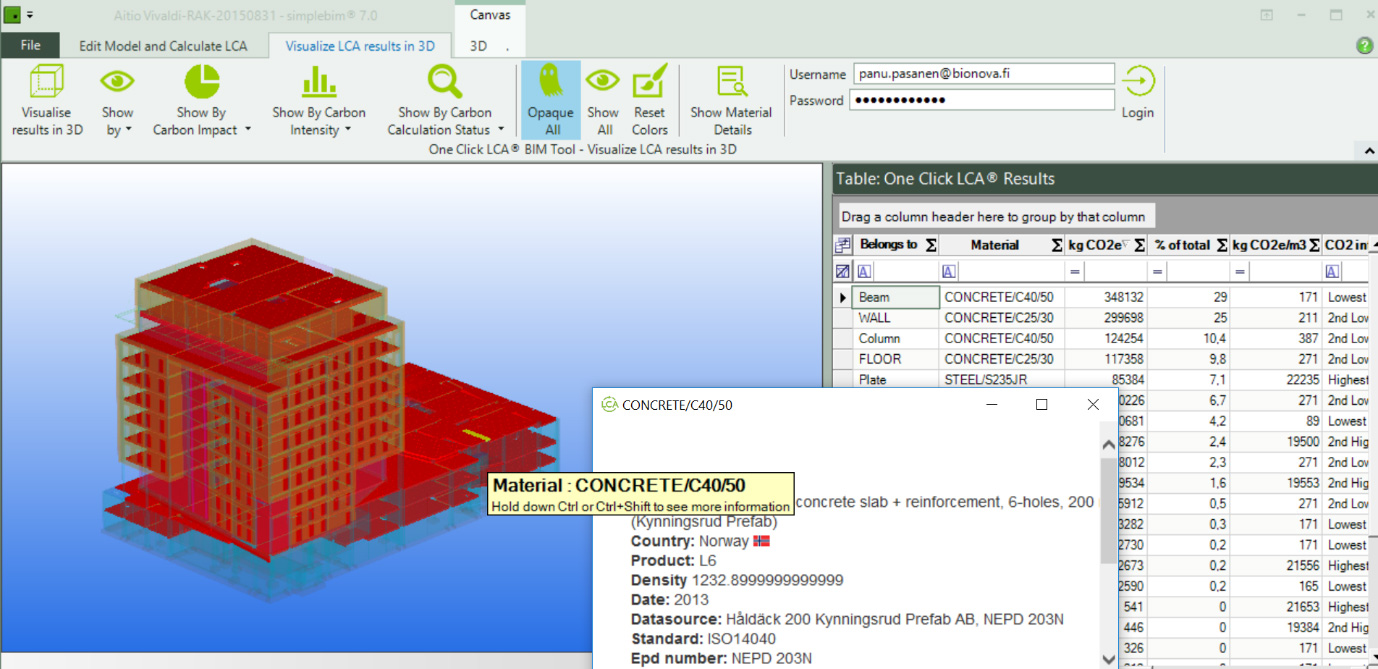Click the Norway flag icon
Image resolution: width=1378 pixels, height=669 pixels.
[x=761, y=541]
